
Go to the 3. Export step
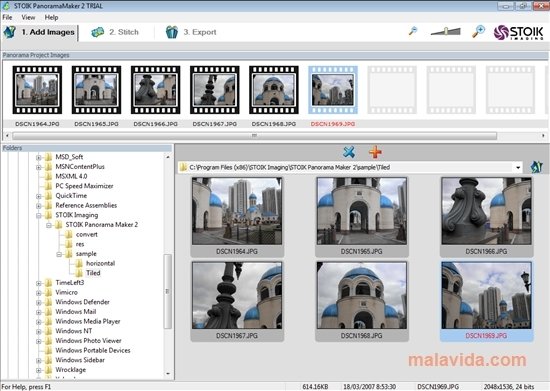[191, 32]
